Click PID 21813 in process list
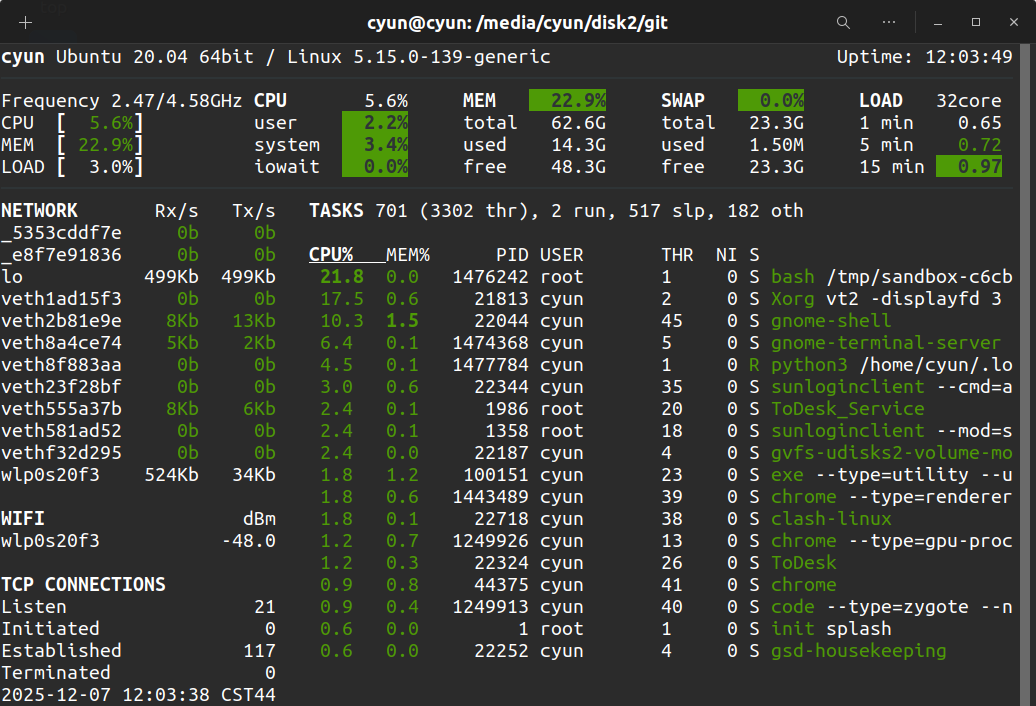The width and height of the screenshot is (1036, 706). [x=501, y=299]
